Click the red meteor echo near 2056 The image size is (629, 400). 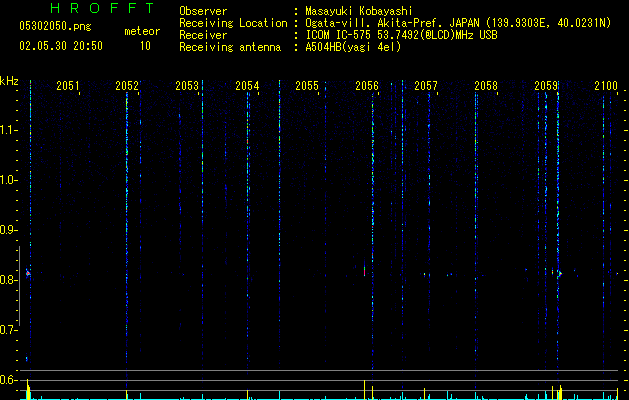pyautogui.click(x=365, y=271)
